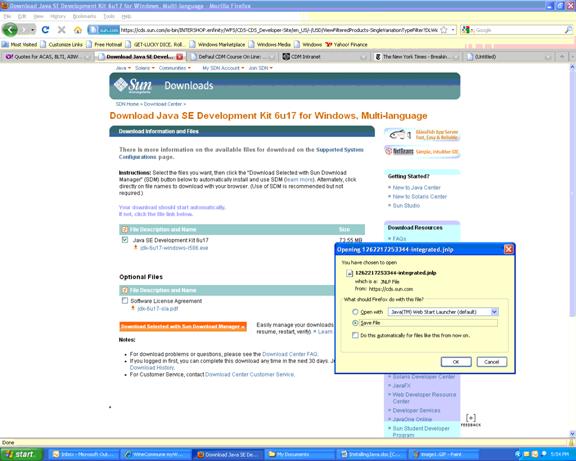Expand the My SDN Account menu

pyautogui.click(x=223, y=68)
